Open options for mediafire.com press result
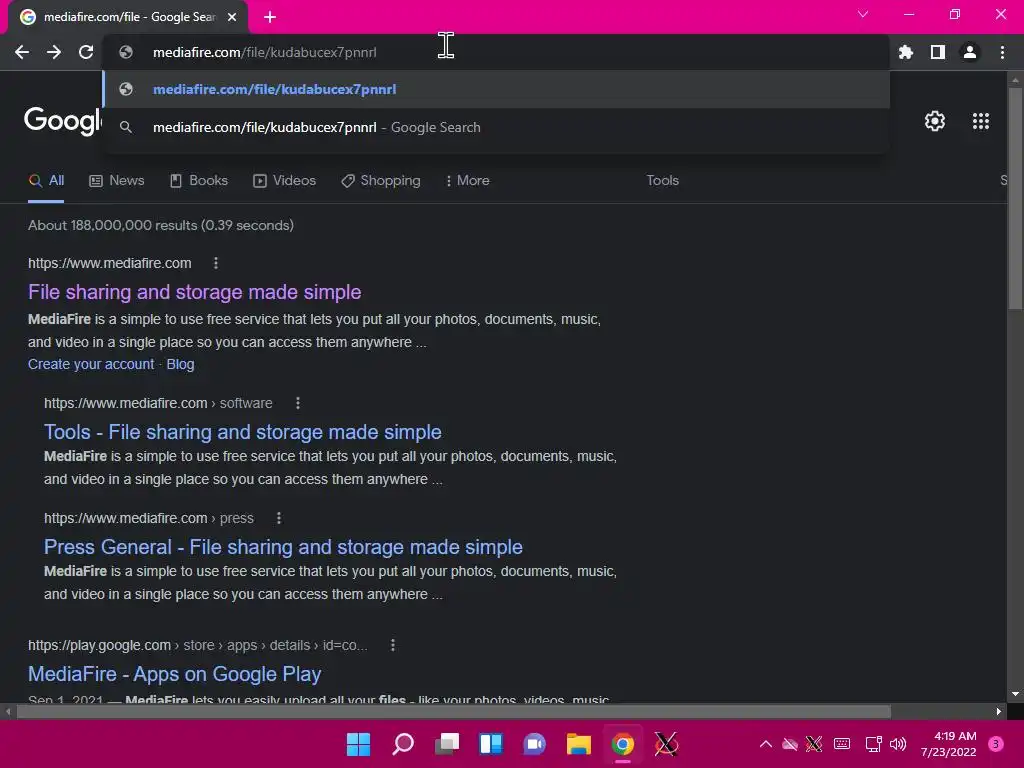Viewport: 1024px width, 768px height. pyautogui.click(x=279, y=518)
